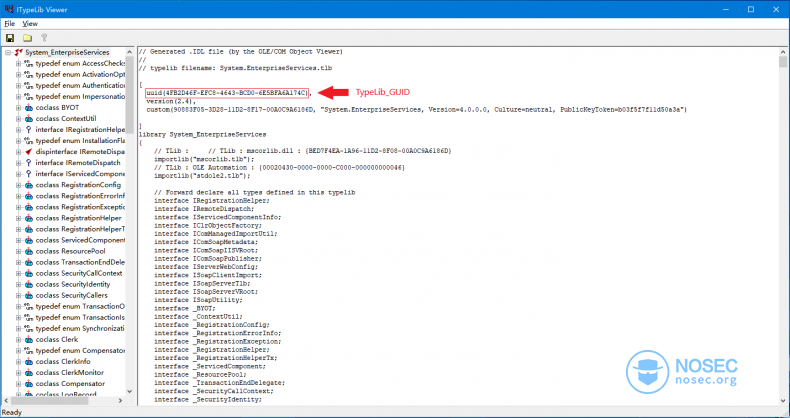790x418 pixels.
Task: Click the interface IClrObjectFactory declaration line
Action: pyautogui.click(x=208, y=226)
